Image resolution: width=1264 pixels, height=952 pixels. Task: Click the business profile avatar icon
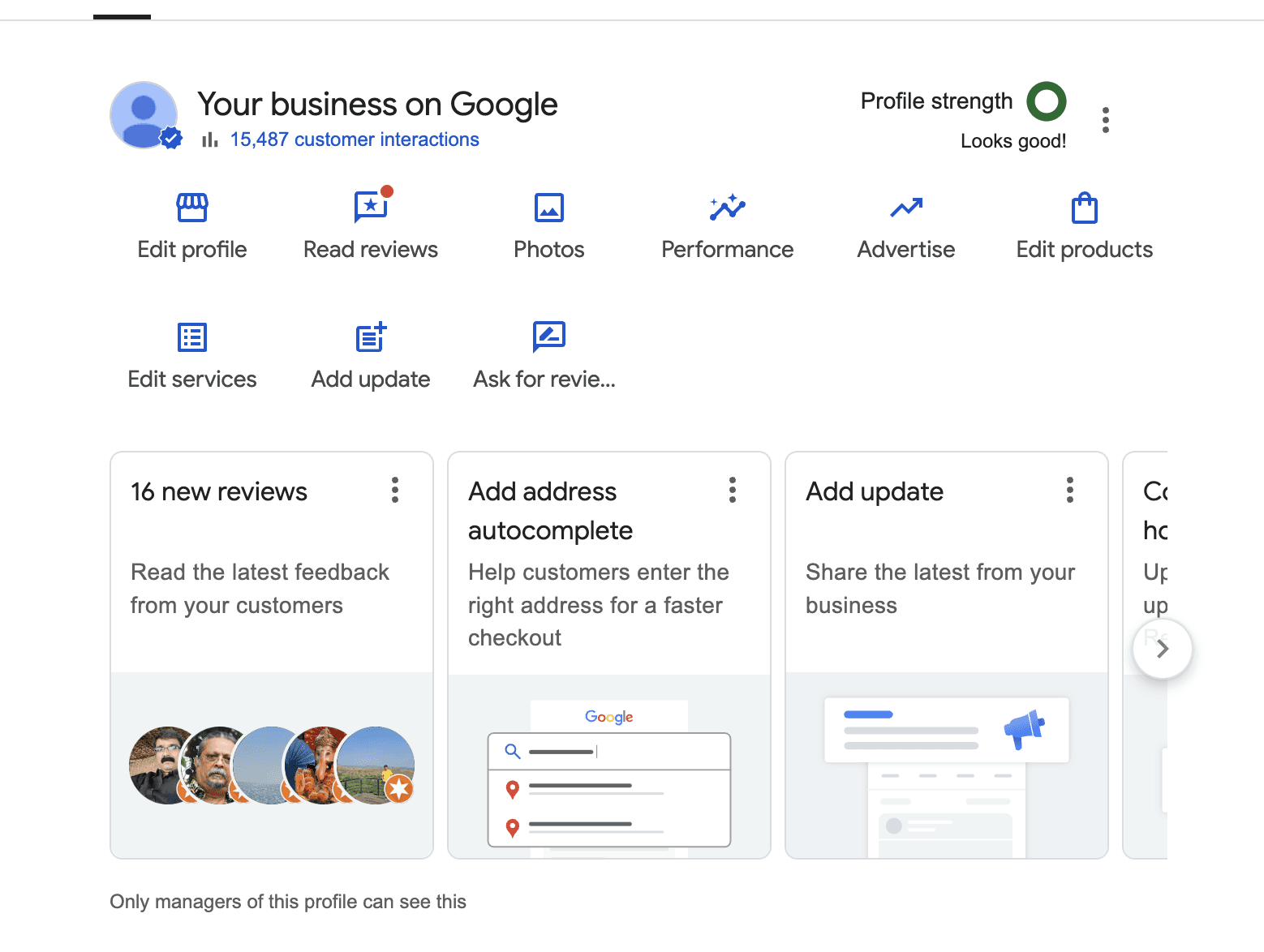point(144,115)
